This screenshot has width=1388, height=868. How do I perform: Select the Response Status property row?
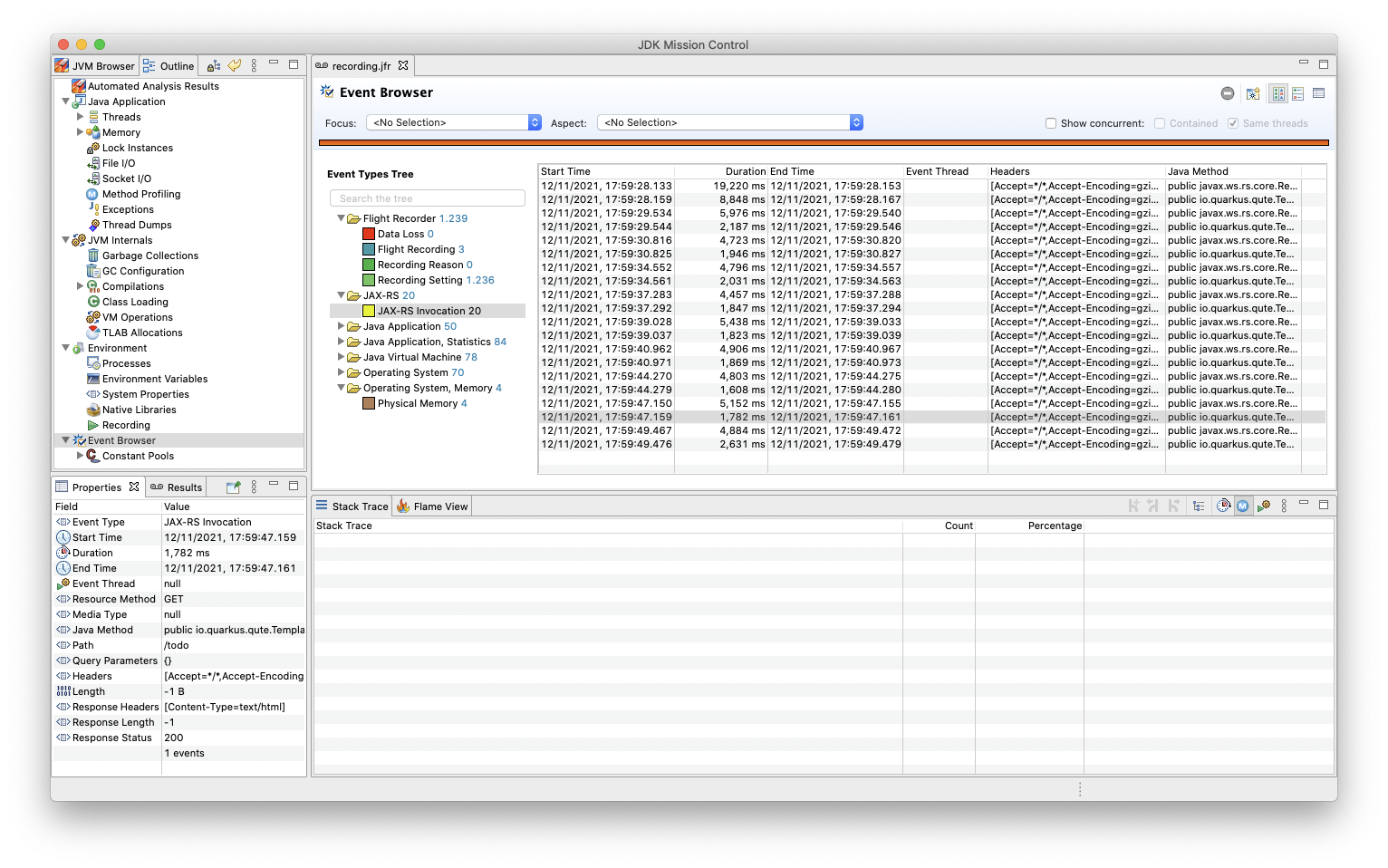coord(179,738)
